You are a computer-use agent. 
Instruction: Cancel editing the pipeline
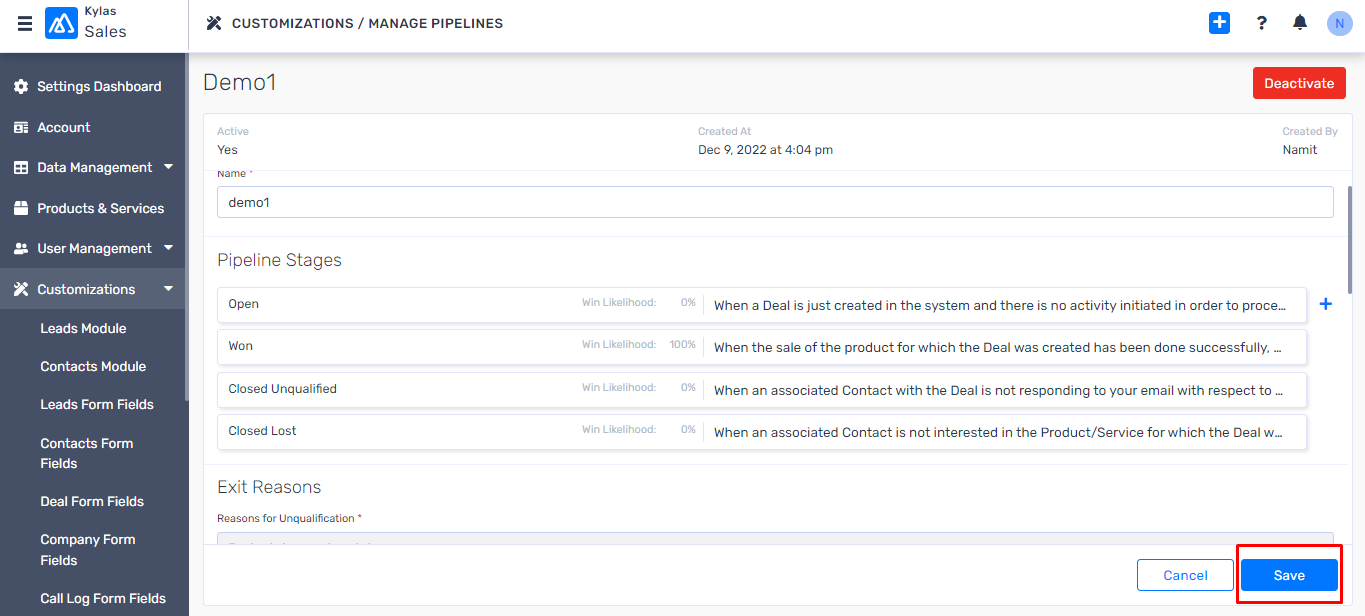pyautogui.click(x=1185, y=575)
